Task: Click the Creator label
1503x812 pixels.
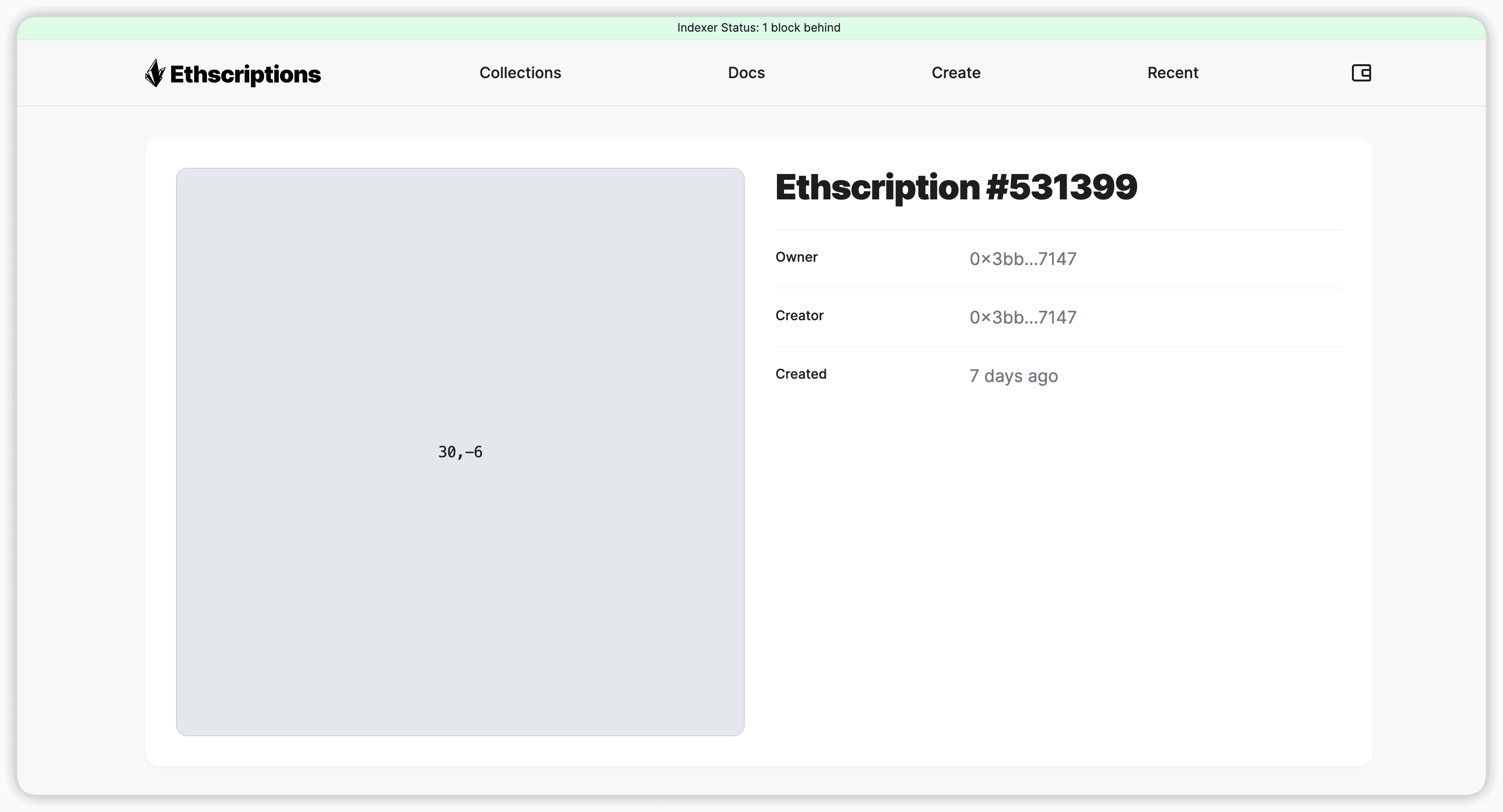Action: pyautogui.click(x=799, y=315)
